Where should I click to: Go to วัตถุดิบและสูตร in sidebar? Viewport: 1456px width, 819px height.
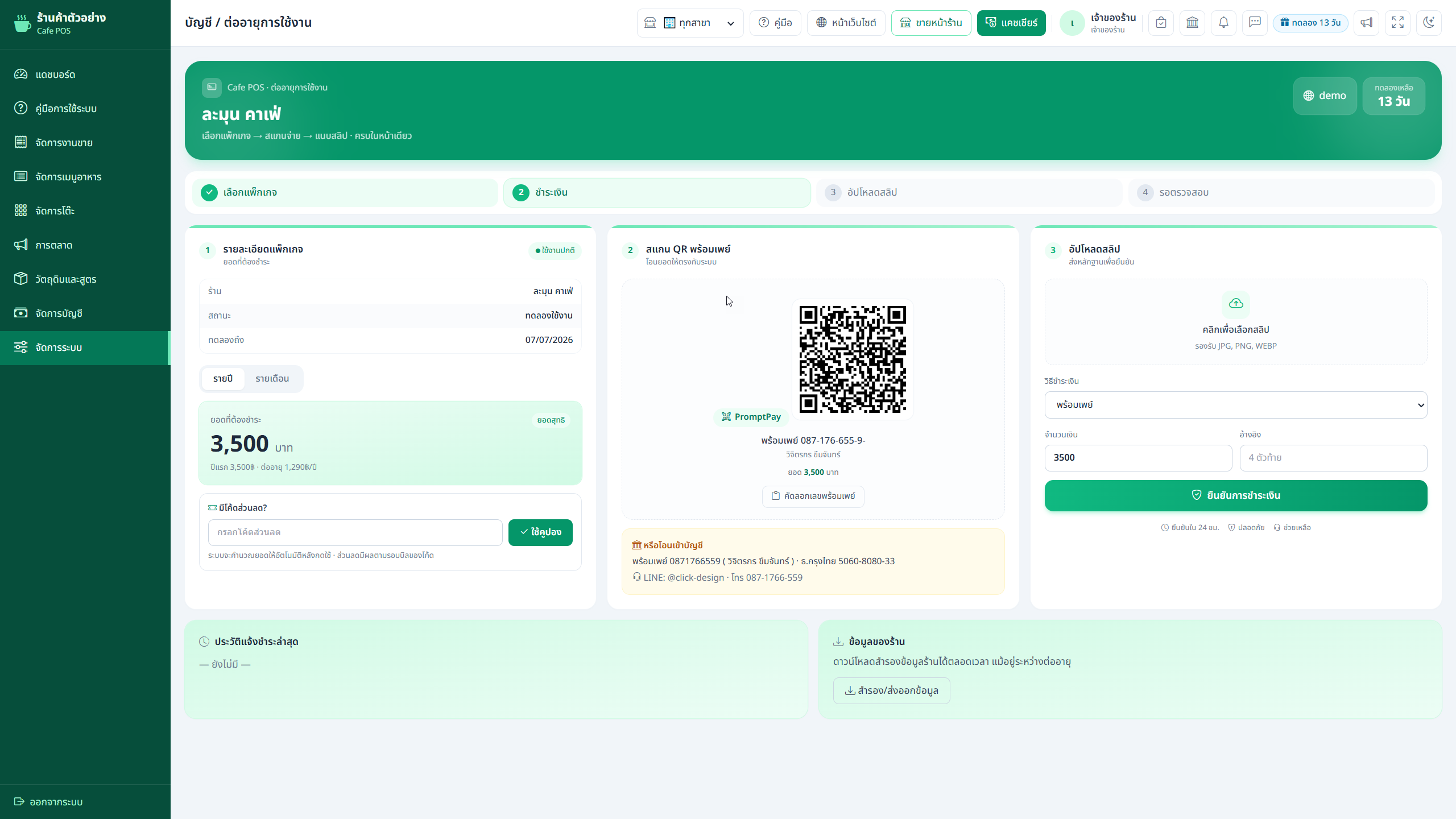85,279
